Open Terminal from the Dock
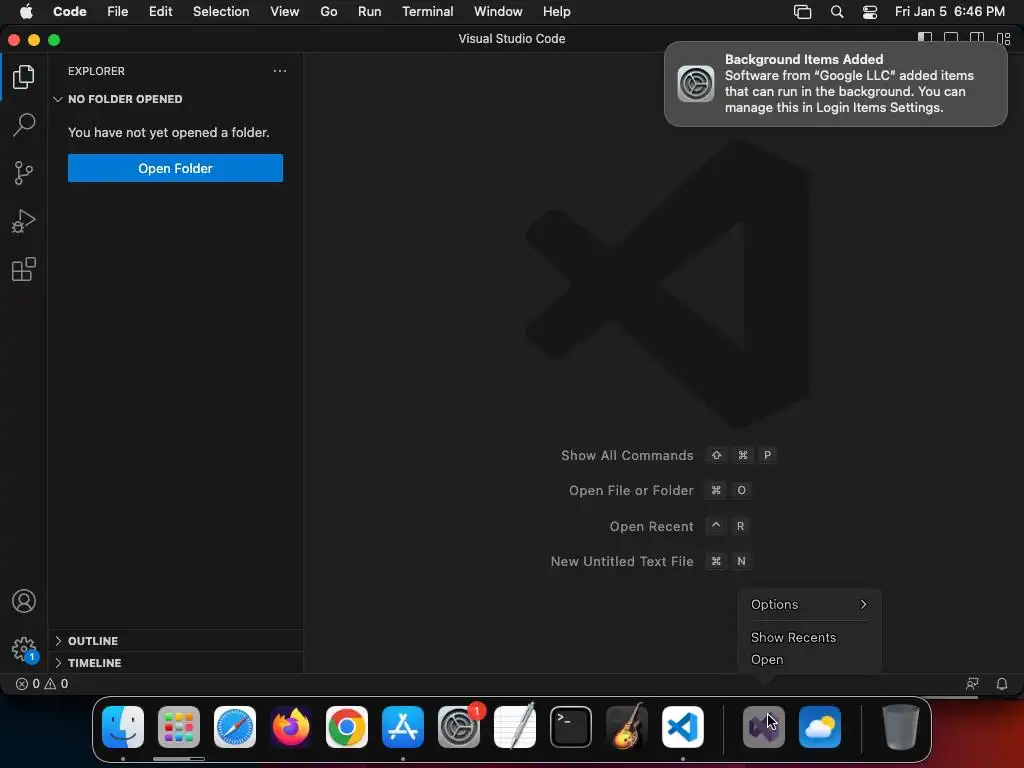Screen dimensions: 1024x768 571,727
